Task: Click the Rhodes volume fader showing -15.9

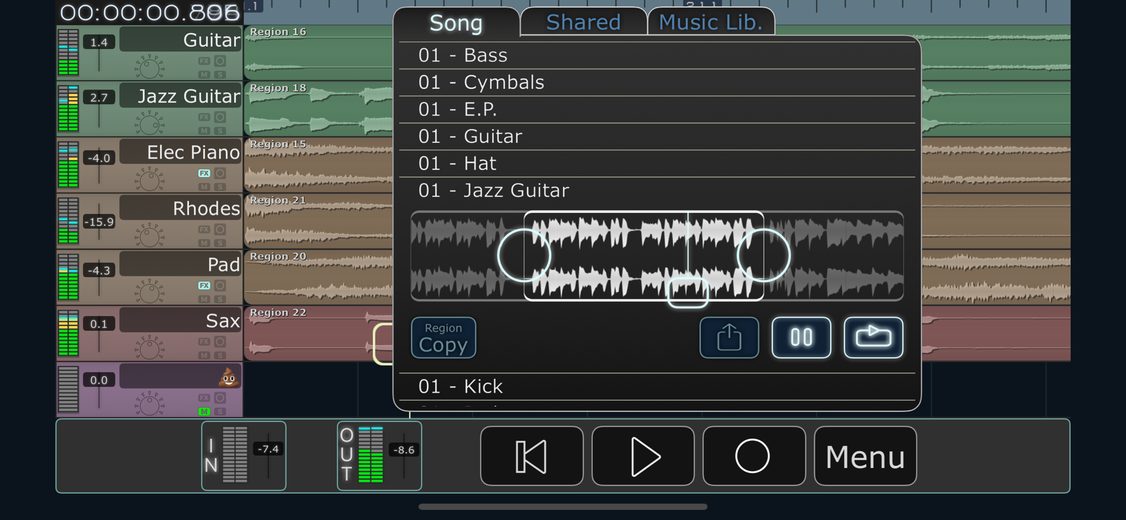Action: (98, 222)
